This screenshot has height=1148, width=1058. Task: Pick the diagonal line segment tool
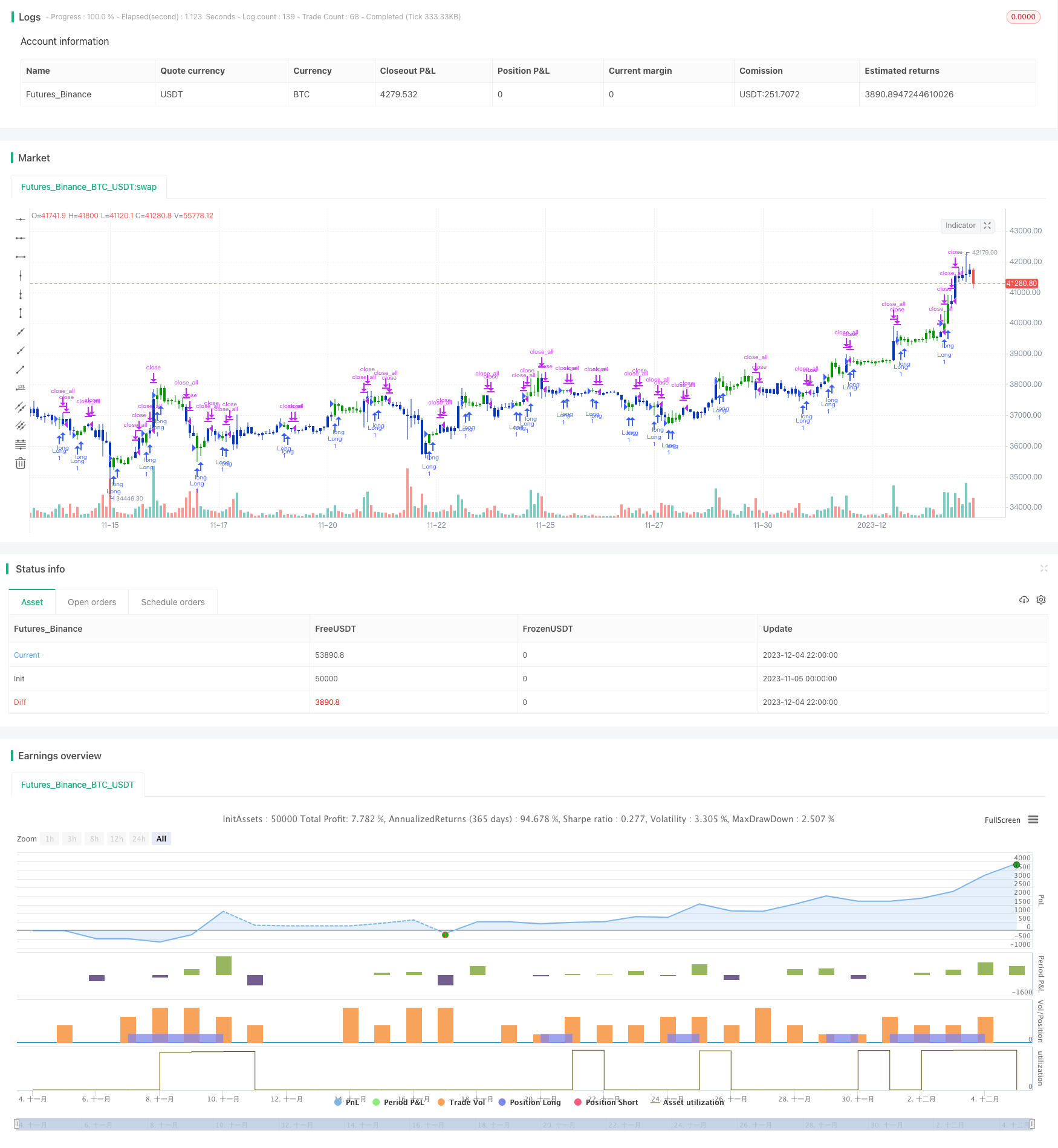[21, 369]
